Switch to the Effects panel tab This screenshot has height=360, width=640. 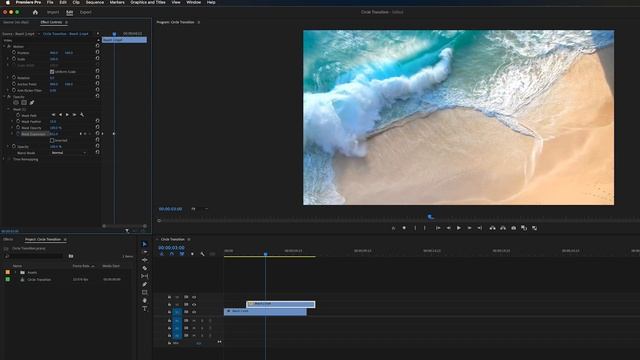[x=8, y=239]
